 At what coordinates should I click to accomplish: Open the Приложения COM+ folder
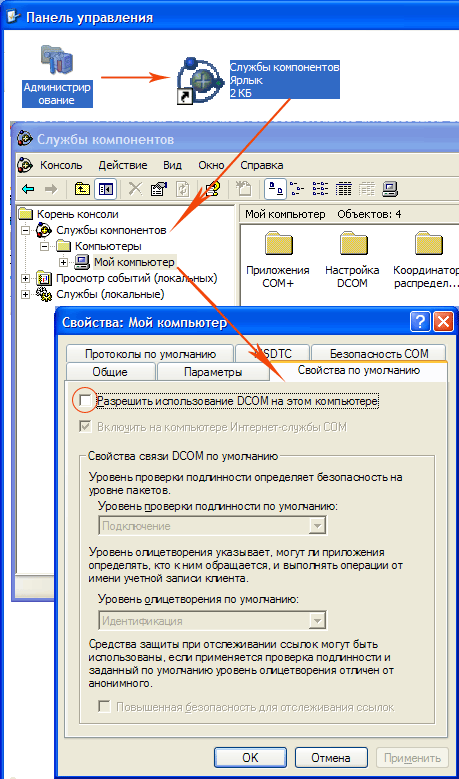tap(278, 260)
